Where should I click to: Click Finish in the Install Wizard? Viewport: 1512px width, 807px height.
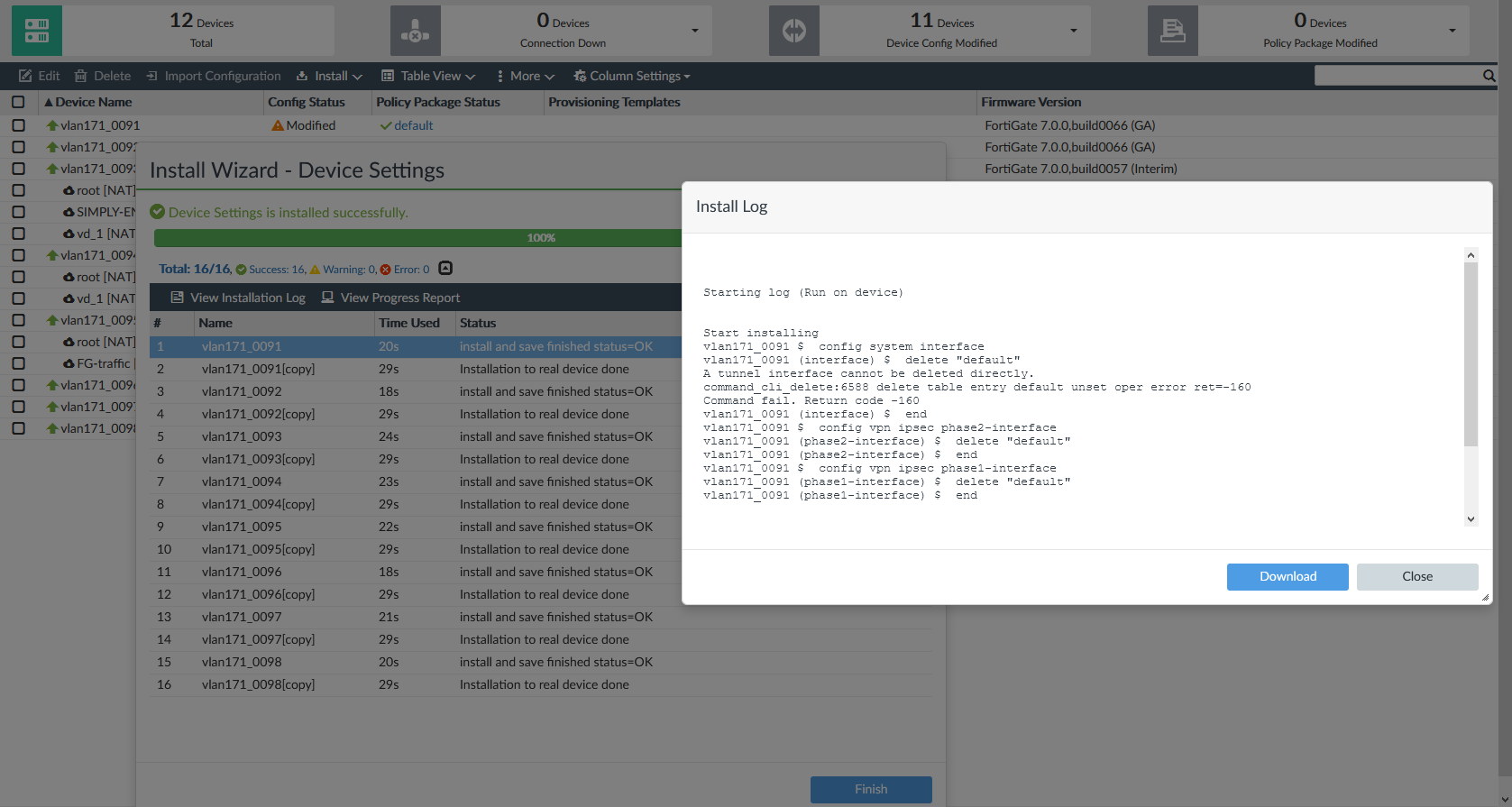tap(871, 789)
